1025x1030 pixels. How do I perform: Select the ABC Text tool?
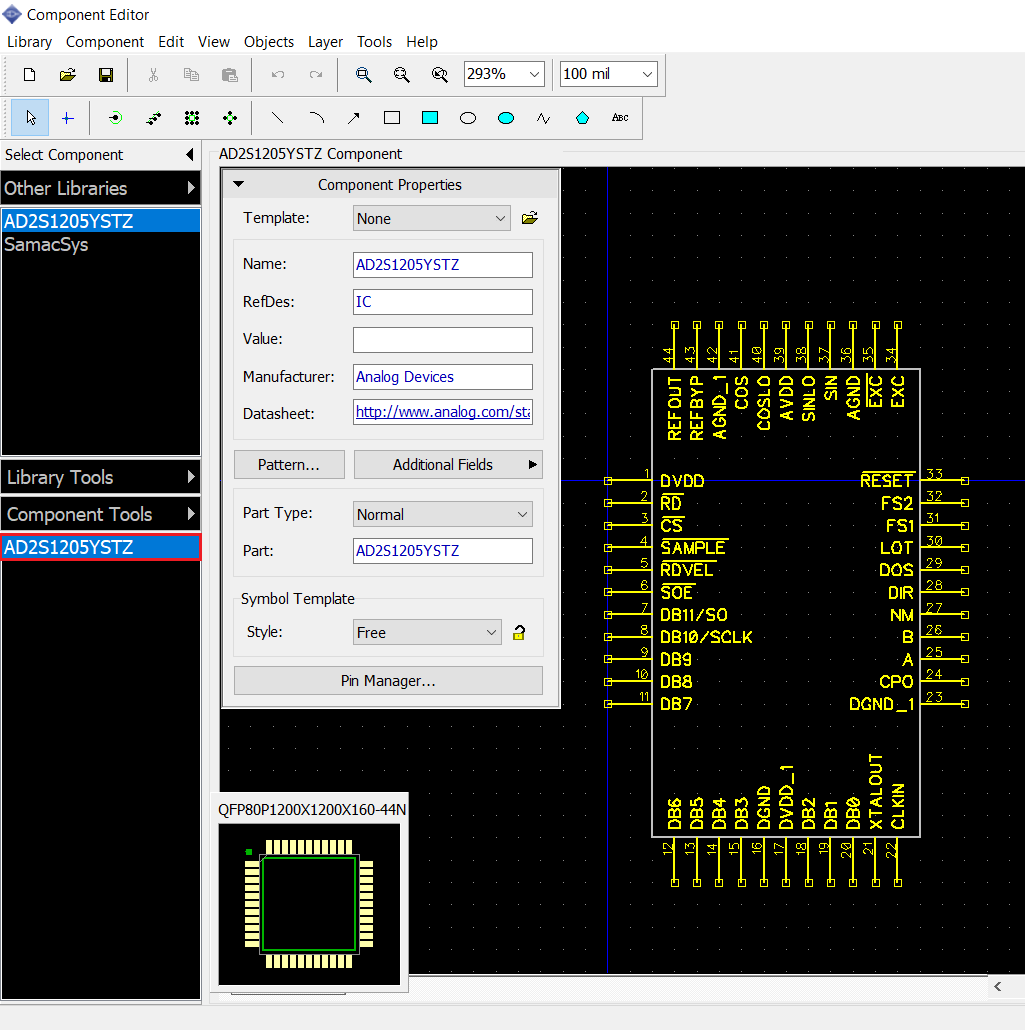(x=620, y=118)
